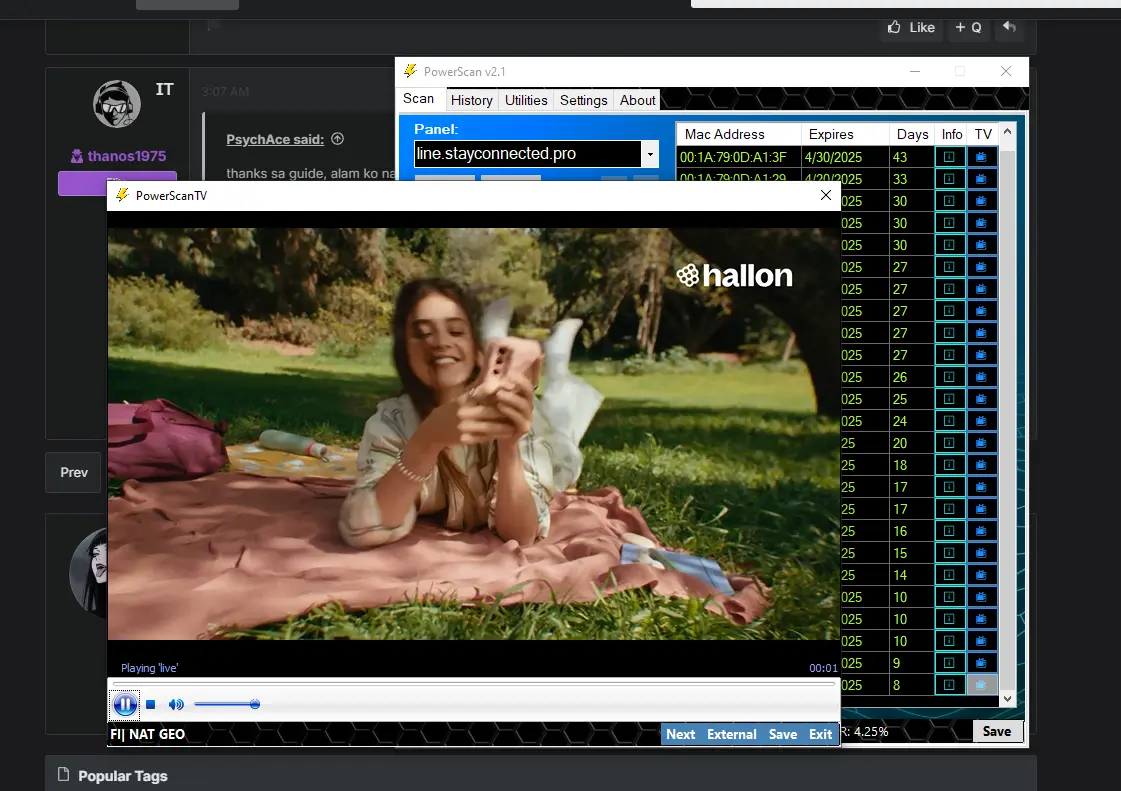Open Info for the 26-day row

949,377
